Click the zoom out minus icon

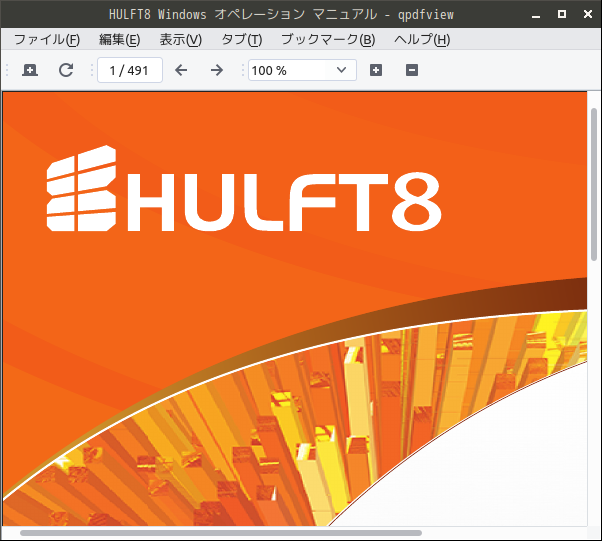[x=412, y=70]
